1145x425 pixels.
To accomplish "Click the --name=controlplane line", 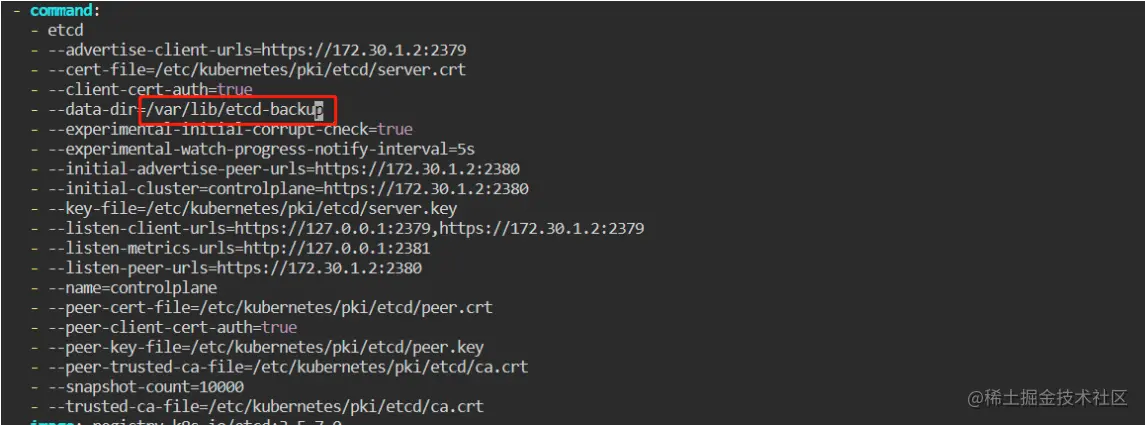I will tap(132, 288).
